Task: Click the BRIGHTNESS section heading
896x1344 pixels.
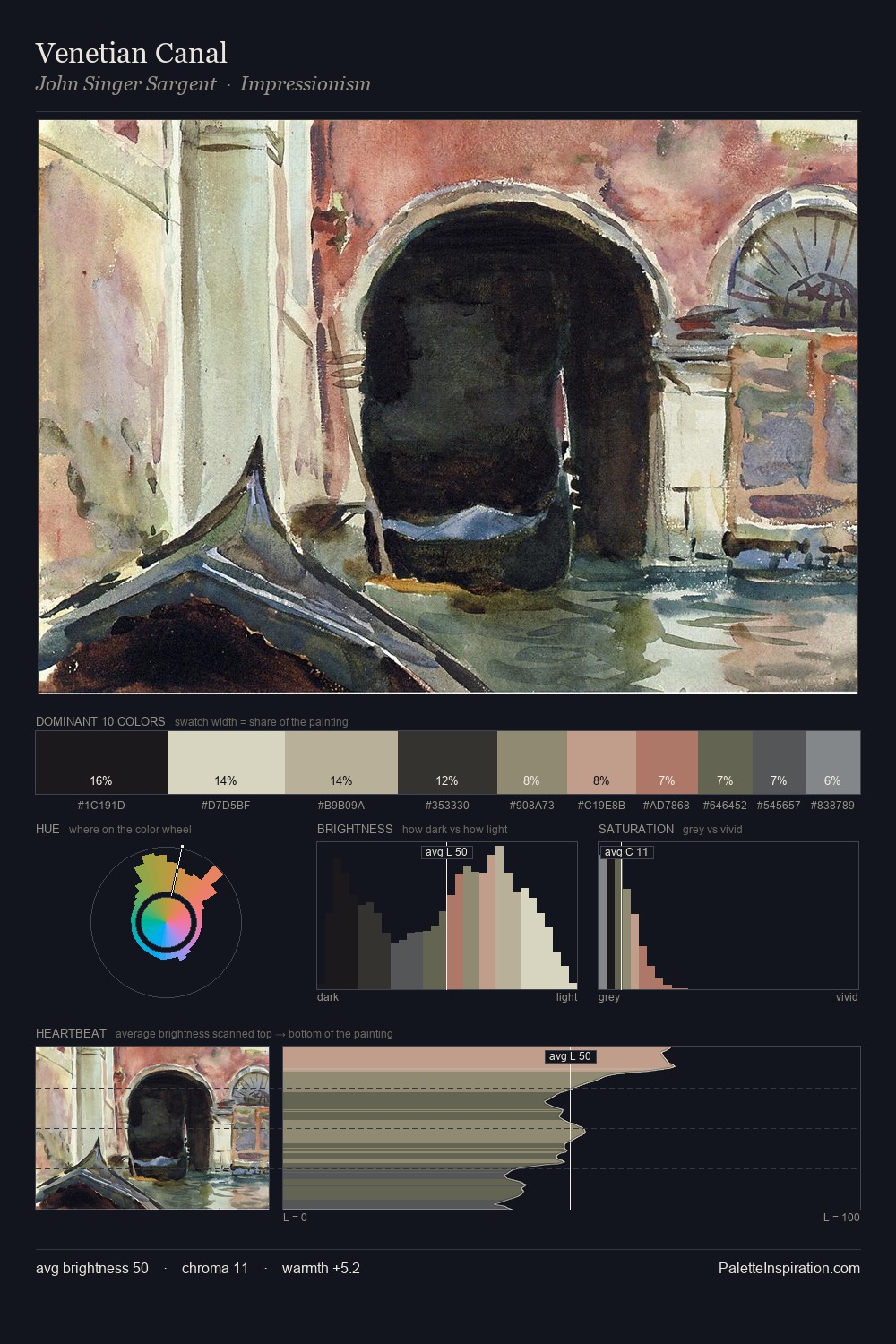Action: point(355,829)
